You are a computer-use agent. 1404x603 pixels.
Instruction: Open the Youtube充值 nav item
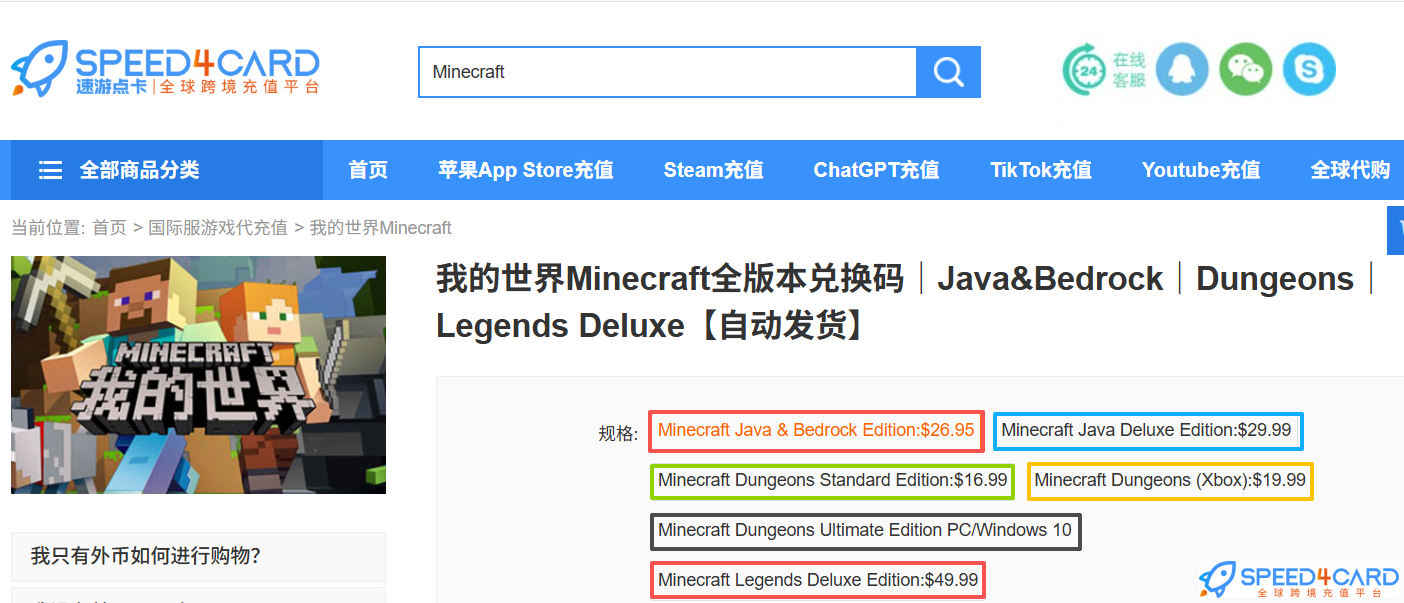[x=1201, y=170]
